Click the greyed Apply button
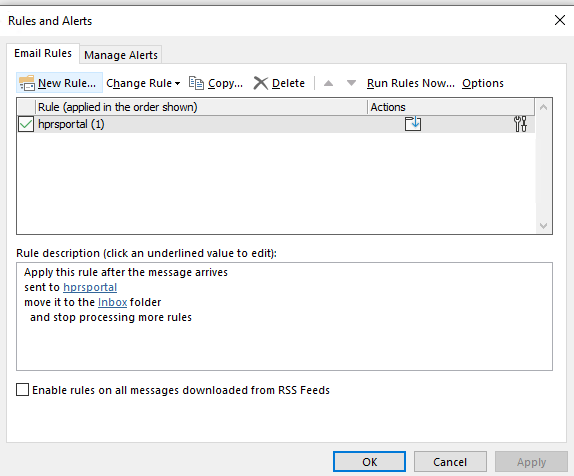The width and height of the screenshot is (574, 476). (531, 462)
